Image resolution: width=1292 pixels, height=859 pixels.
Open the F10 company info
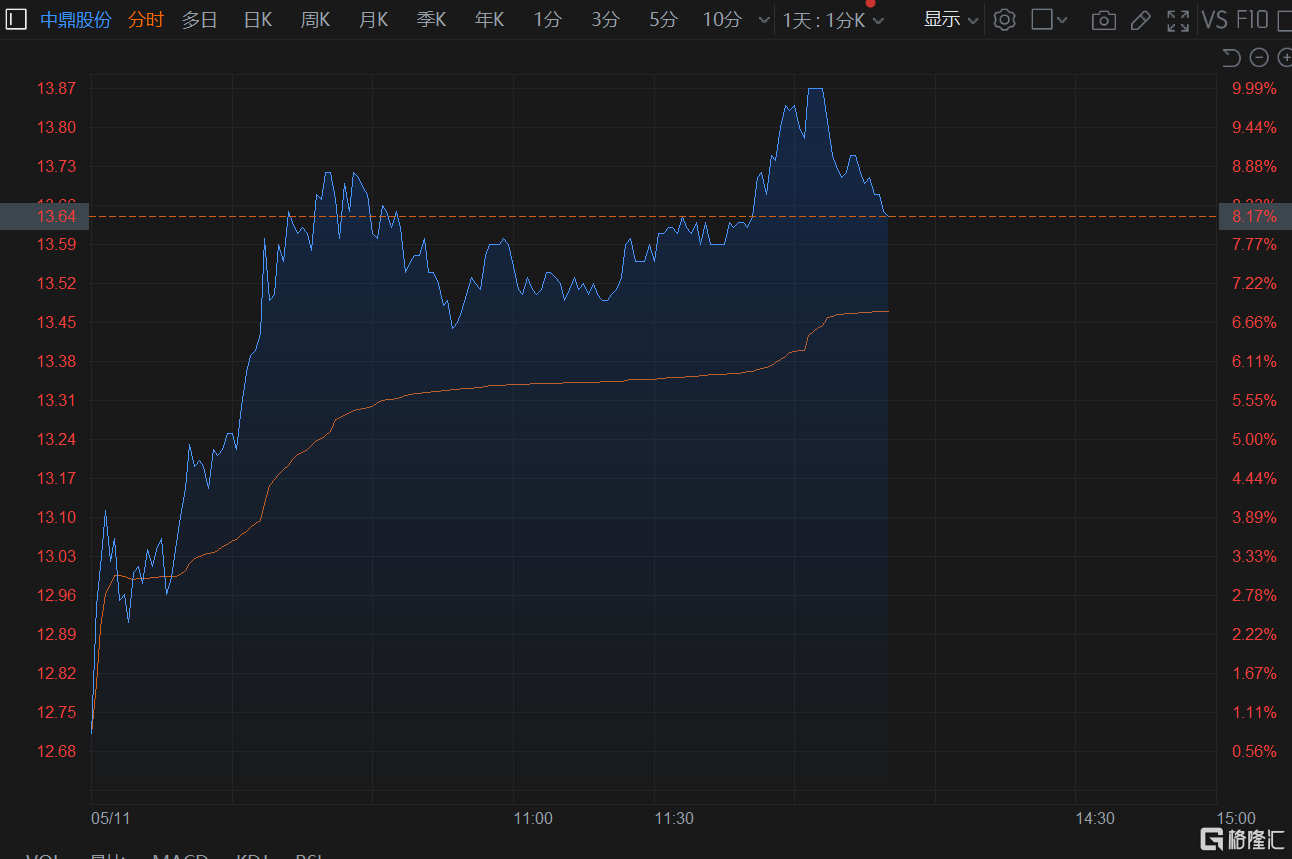click(x=1252, y=20)
